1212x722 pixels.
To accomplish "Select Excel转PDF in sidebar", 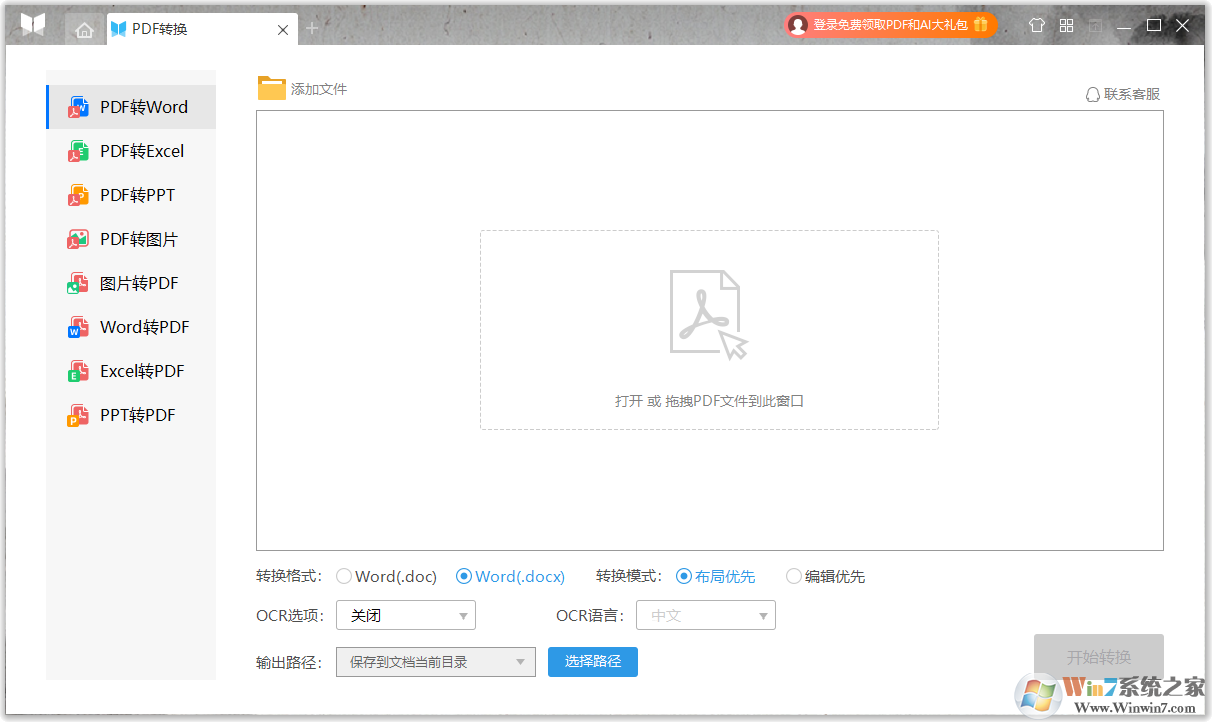I will point(131,371).
